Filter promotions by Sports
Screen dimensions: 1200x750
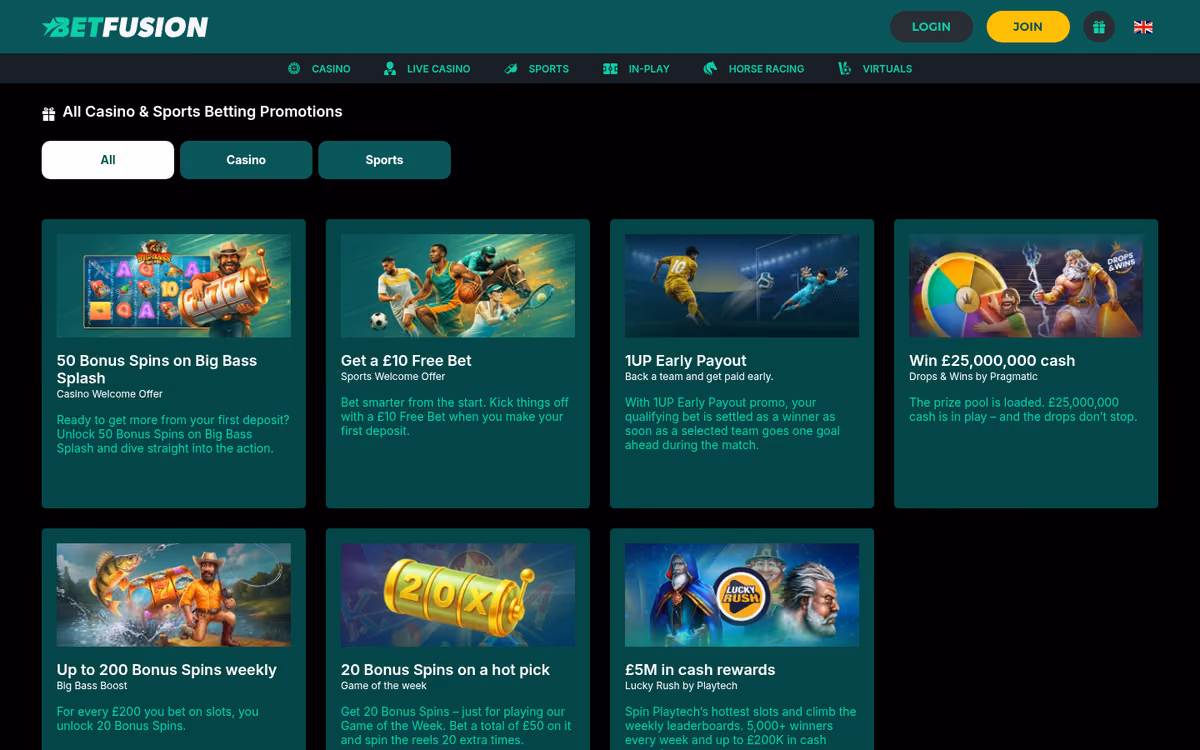tap(384, 160)
